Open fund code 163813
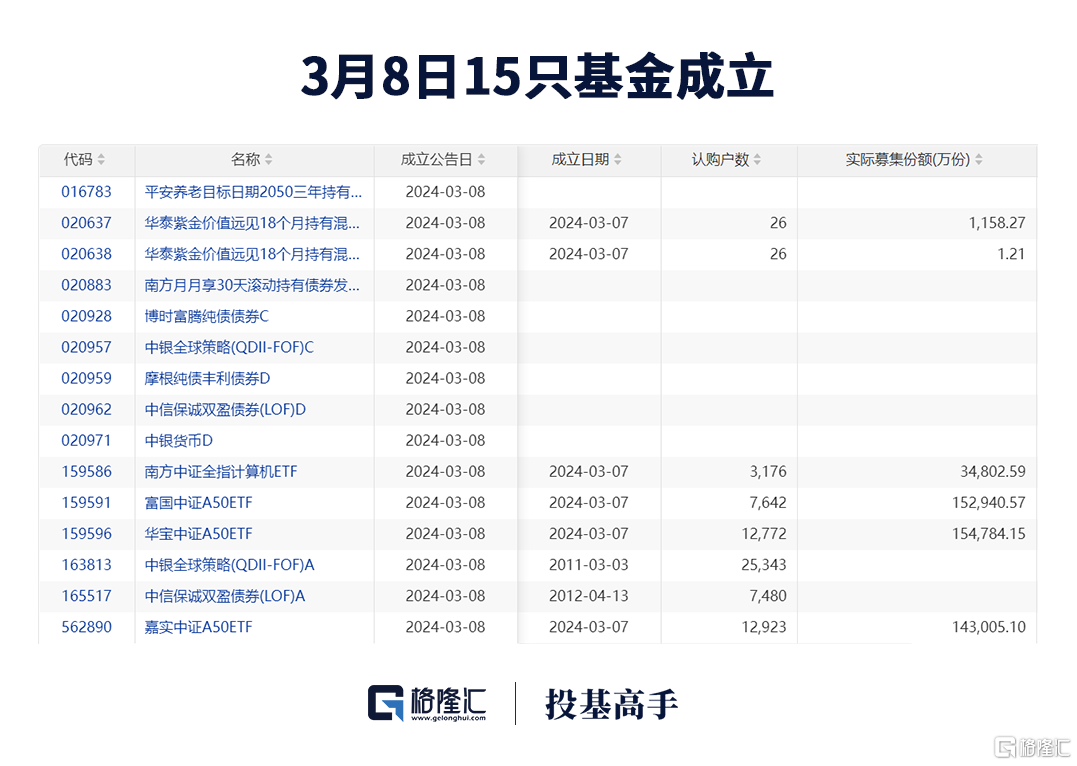The width and height of the screenshot is (1077, 766). tap(87, 565)
